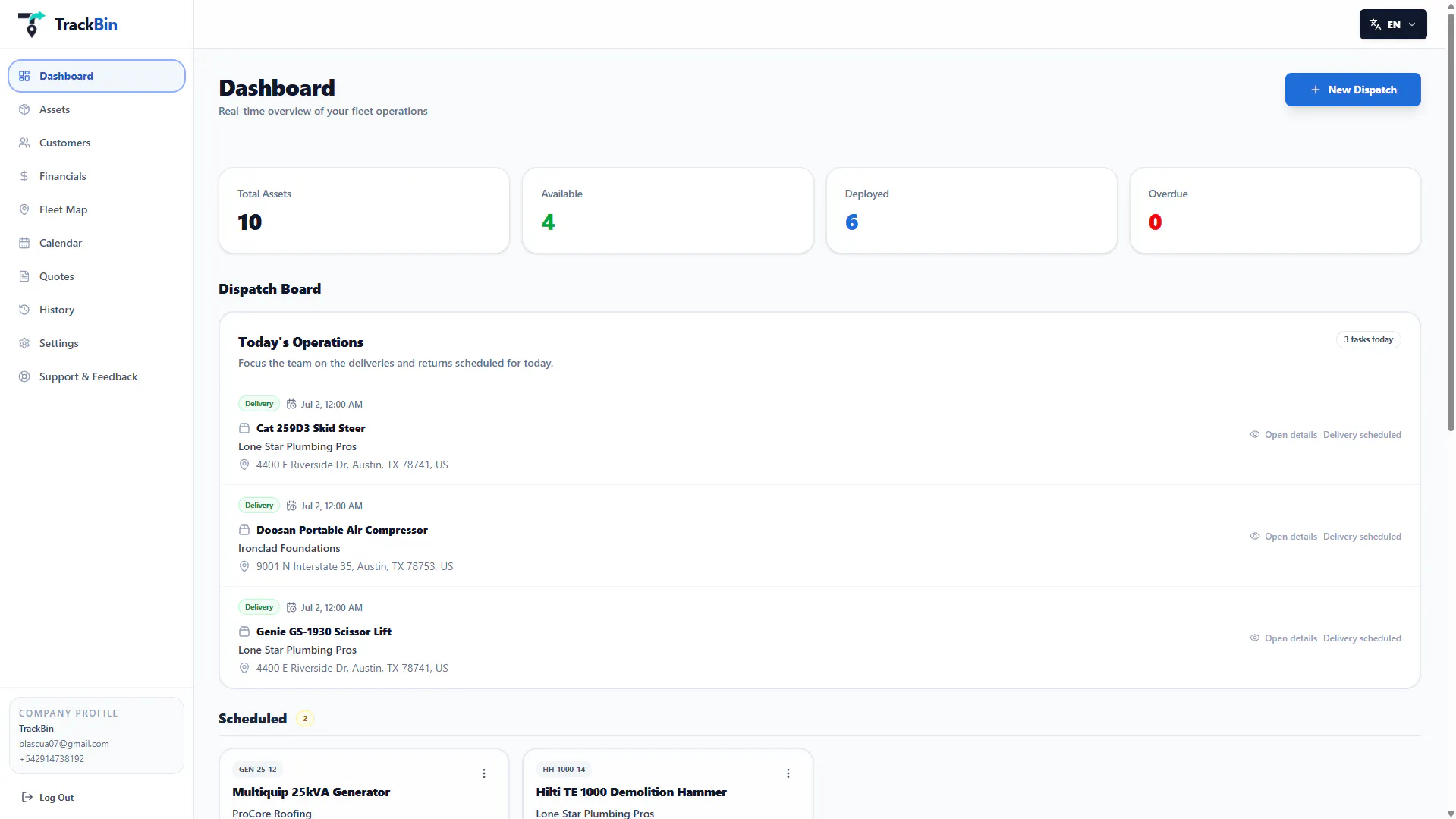Open three-dot menu on Multiquip Generator card
The image size is (1456, 819).
click(x=484, y=773)
